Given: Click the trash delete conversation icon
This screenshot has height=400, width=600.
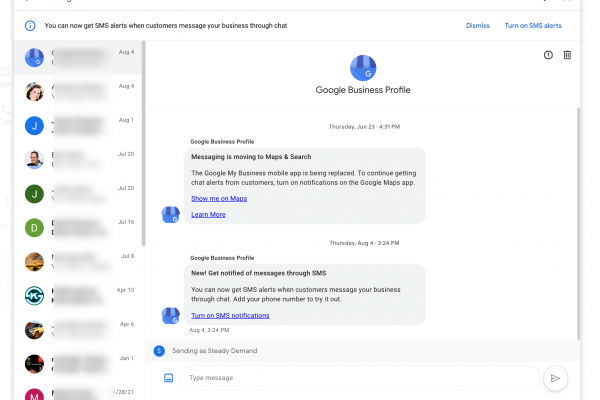Looking at the screenshot, I should [x=567, y=55].
